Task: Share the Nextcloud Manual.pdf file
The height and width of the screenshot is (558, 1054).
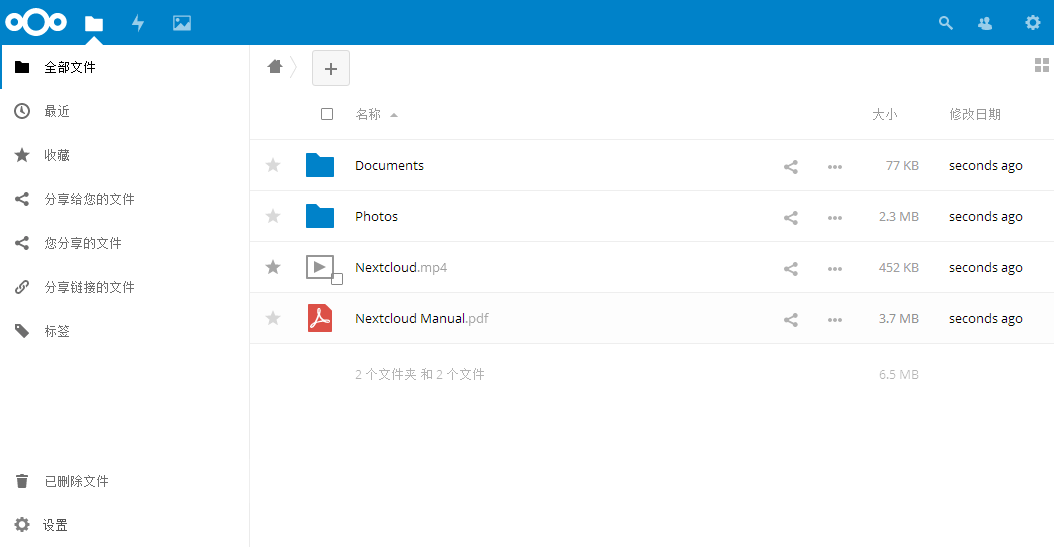Action: [790, 320]
